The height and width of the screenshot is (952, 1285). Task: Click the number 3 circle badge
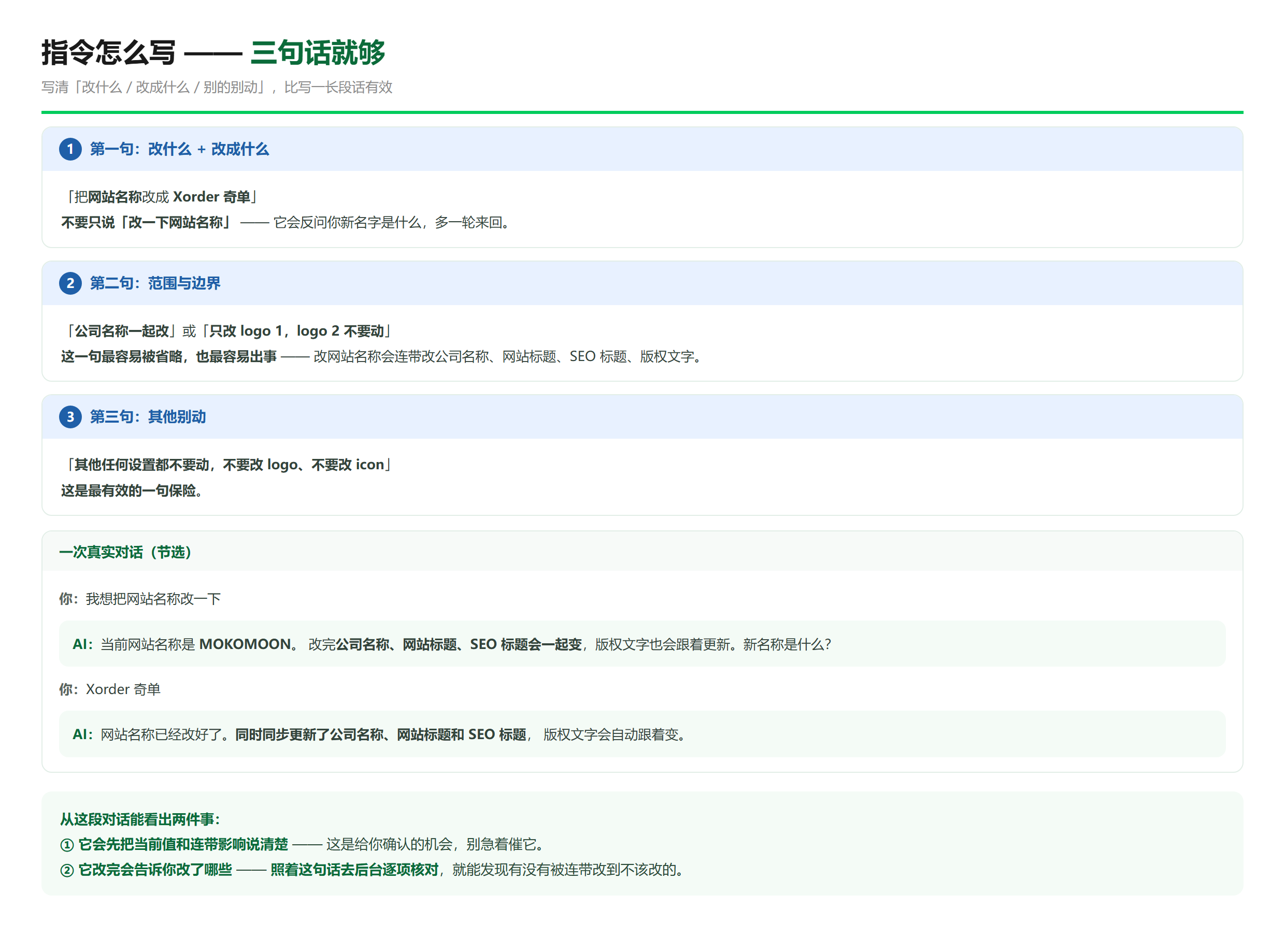tap(70, 416)
